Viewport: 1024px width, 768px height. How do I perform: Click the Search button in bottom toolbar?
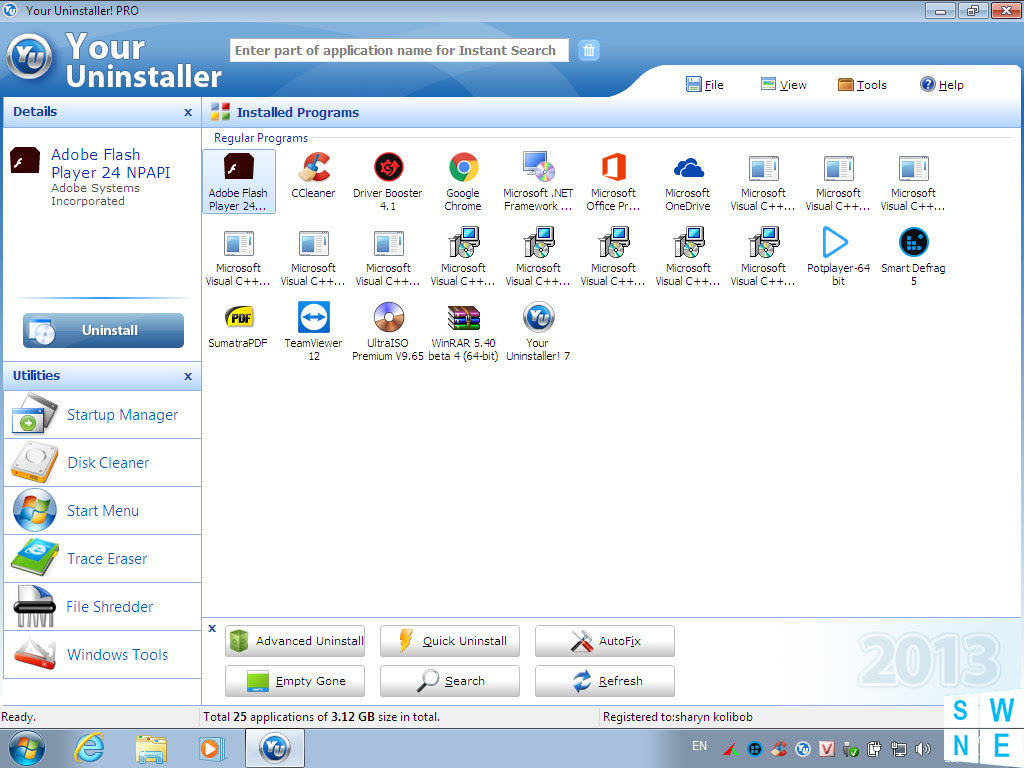[x=450, y=681]
